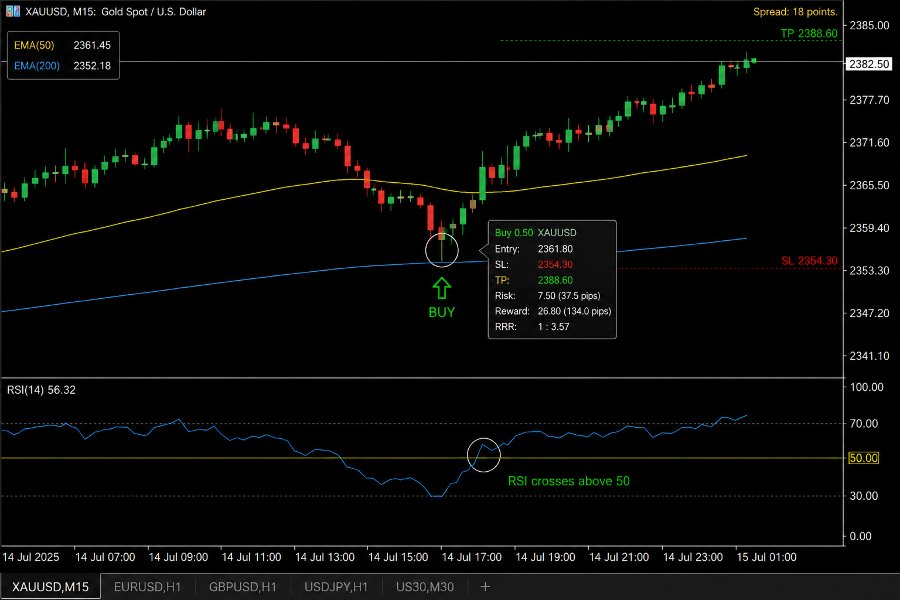This screenshot has height=600, width=900.
Task: Click the 14 Jul 17:00 time axis label
Action: click(472, 557)
